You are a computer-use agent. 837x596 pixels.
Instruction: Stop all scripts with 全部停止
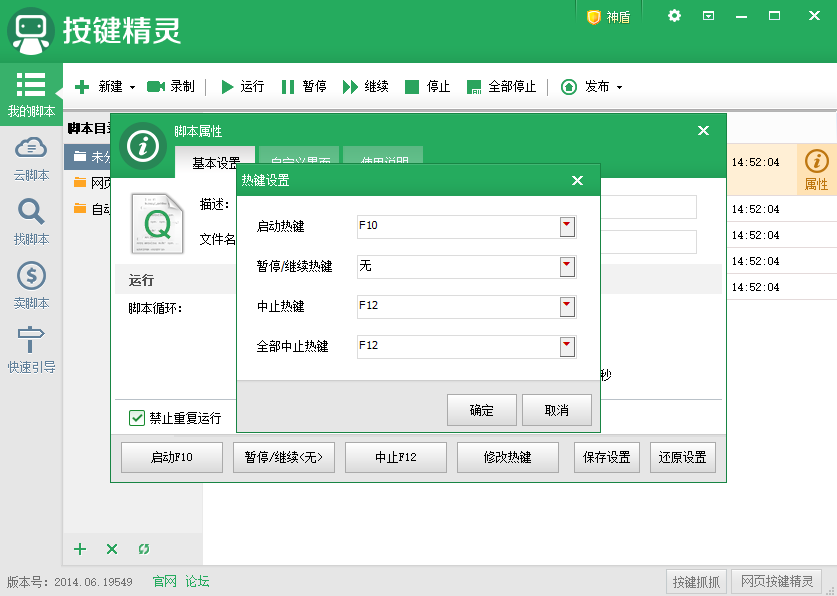501,87
